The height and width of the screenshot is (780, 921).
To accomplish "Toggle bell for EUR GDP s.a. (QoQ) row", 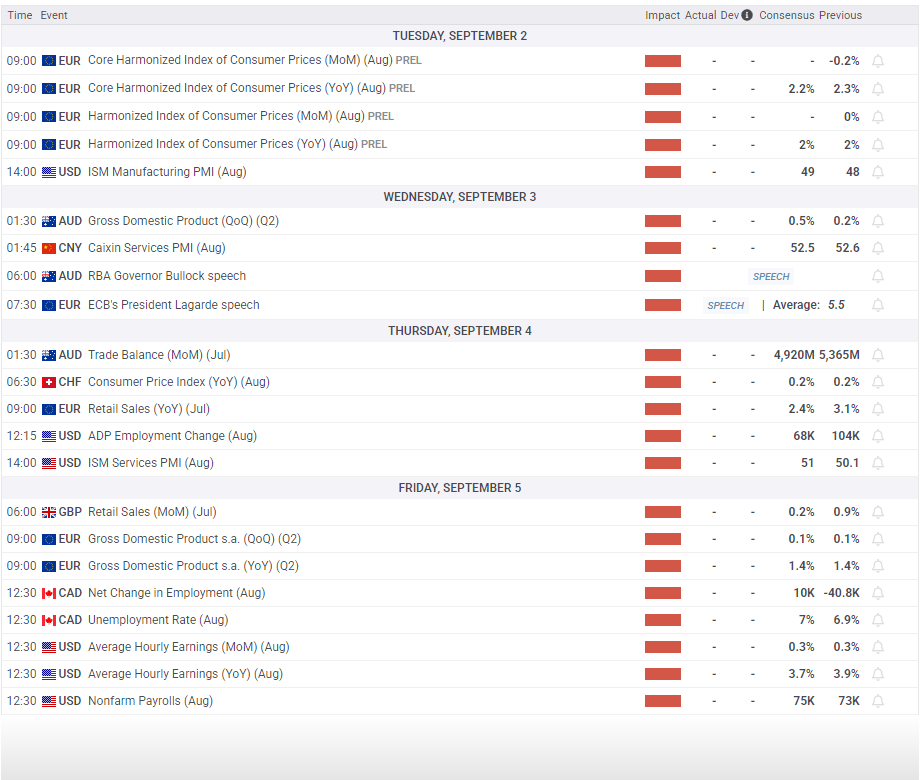I will click(878, 539).
